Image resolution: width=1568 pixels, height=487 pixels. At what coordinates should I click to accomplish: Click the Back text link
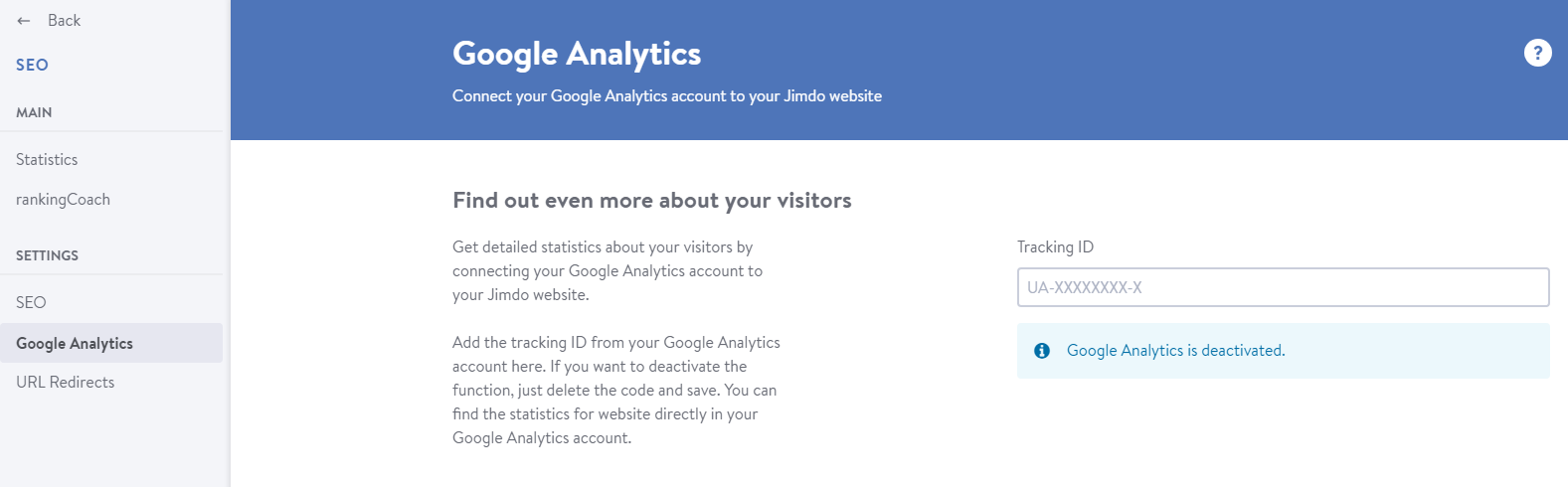coord(64,20)
